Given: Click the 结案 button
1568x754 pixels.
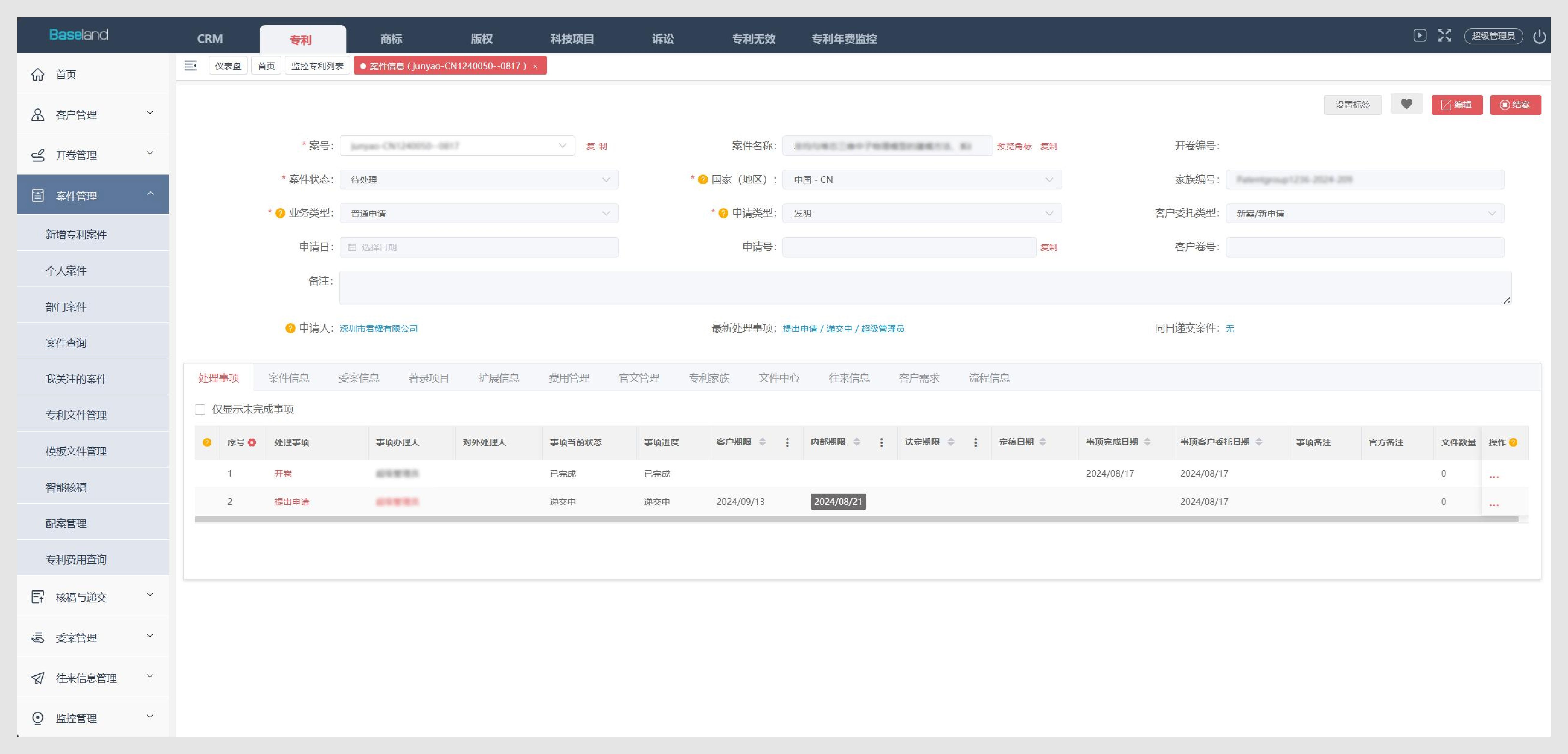Looking at the screenshot, I should 1516,105.
